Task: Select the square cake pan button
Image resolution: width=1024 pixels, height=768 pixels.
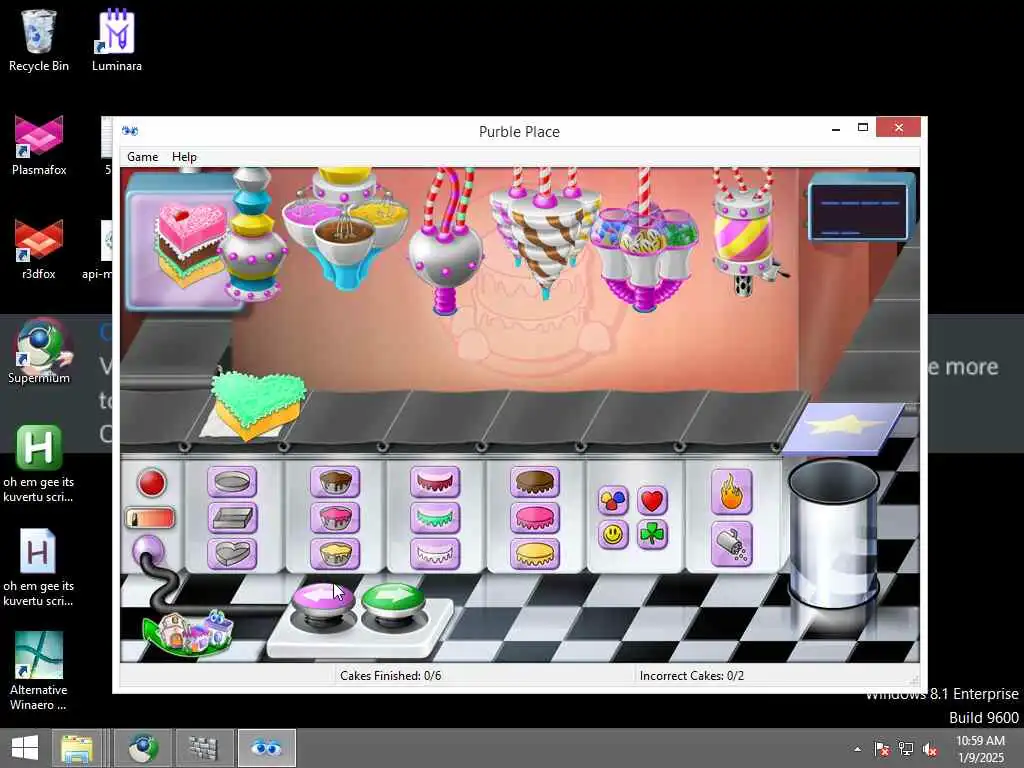Action: 232,518
